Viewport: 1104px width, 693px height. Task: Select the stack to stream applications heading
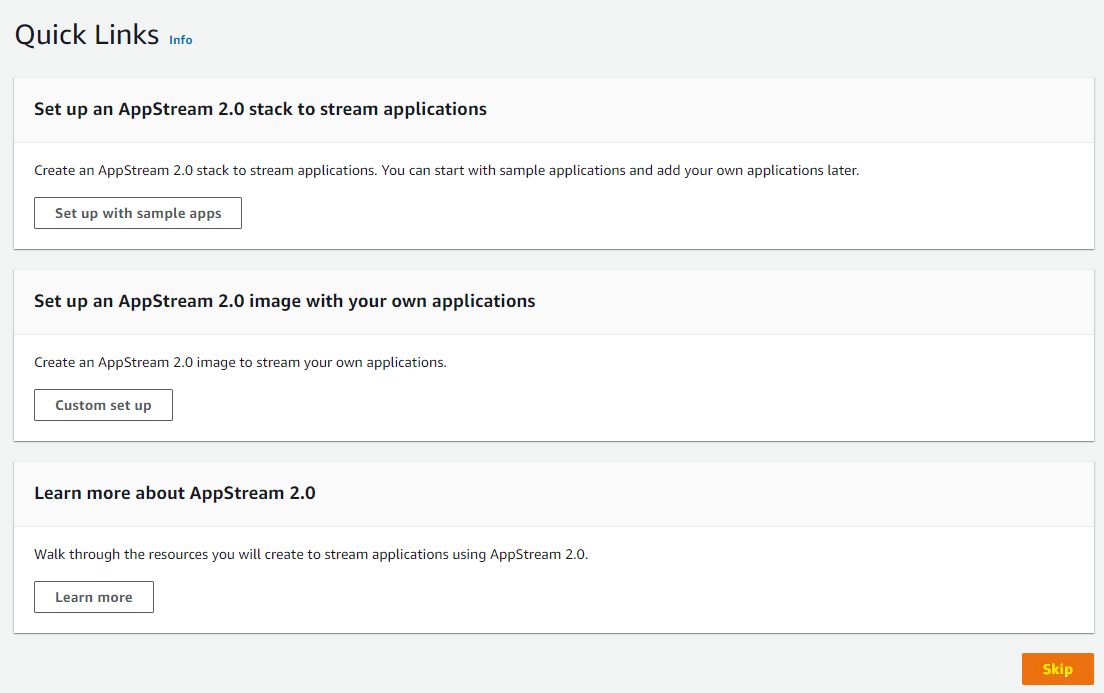[x=260, y=109]
